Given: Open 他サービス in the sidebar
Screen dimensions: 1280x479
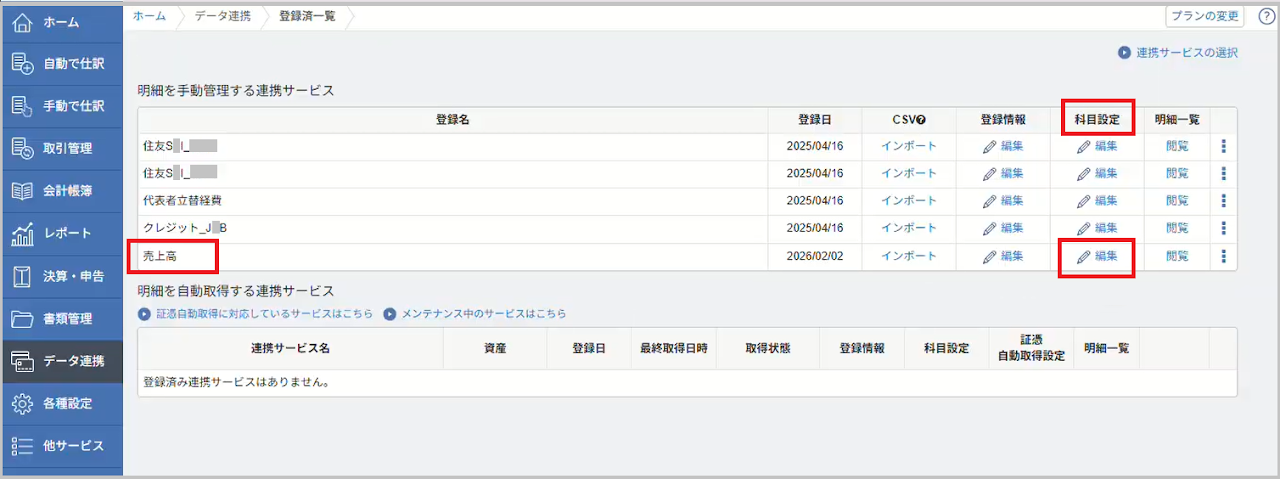Looking at the screenshot, I should pyautogui.click(x=61, y=446).
